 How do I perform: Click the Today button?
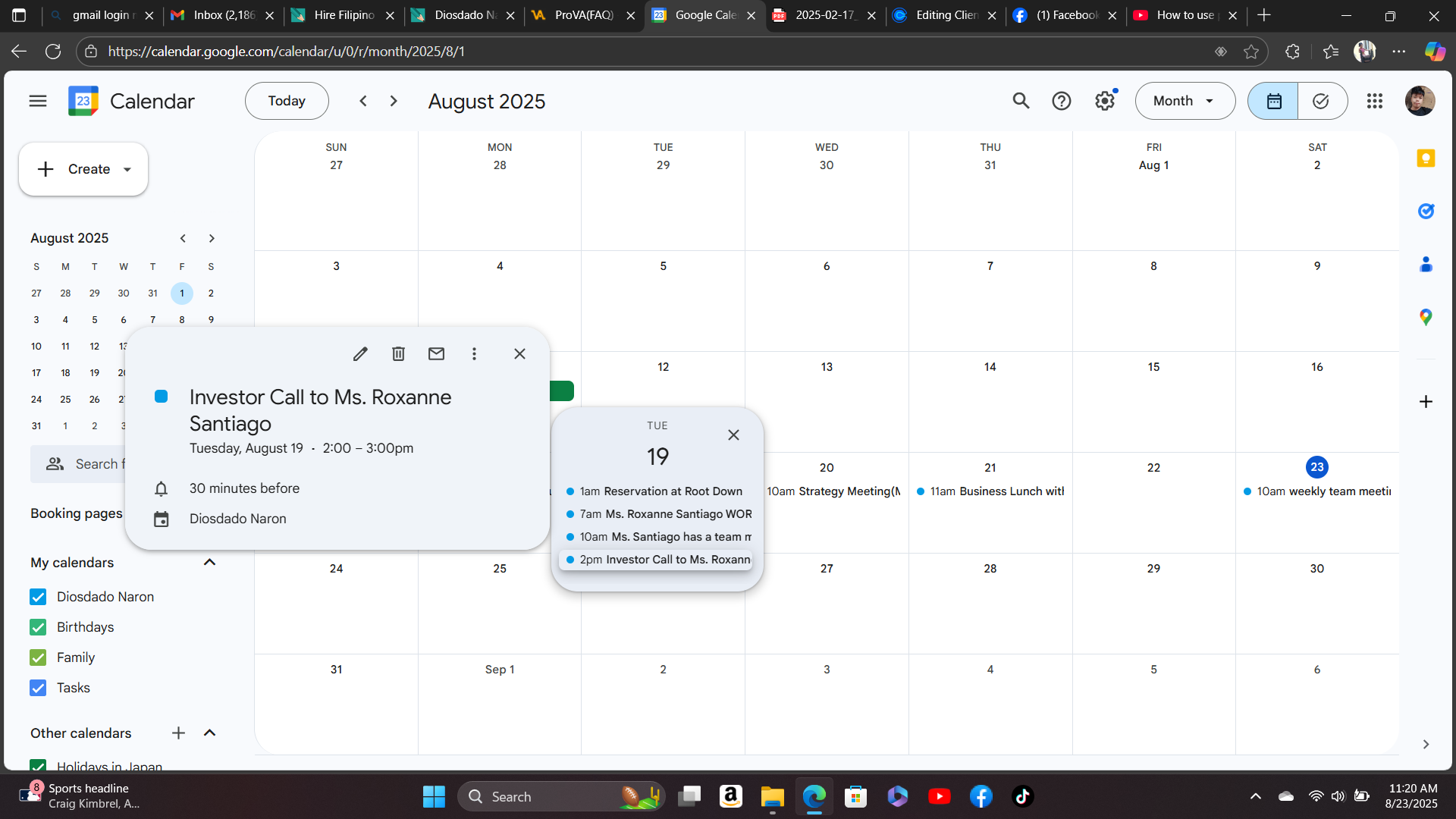pyautogui.click(x=287, y=101)
